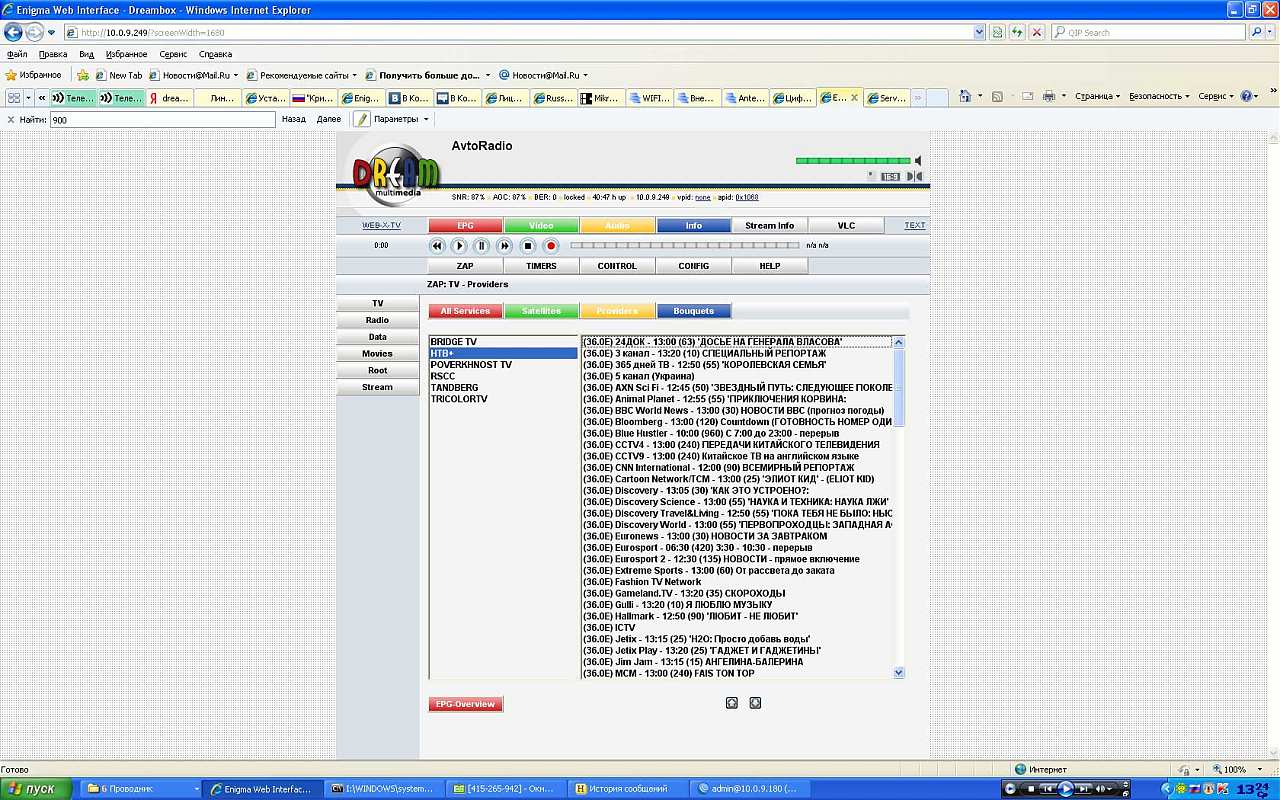Click the Find bar text field
This screenshot has width=1280, height=800.
(162, 119)
